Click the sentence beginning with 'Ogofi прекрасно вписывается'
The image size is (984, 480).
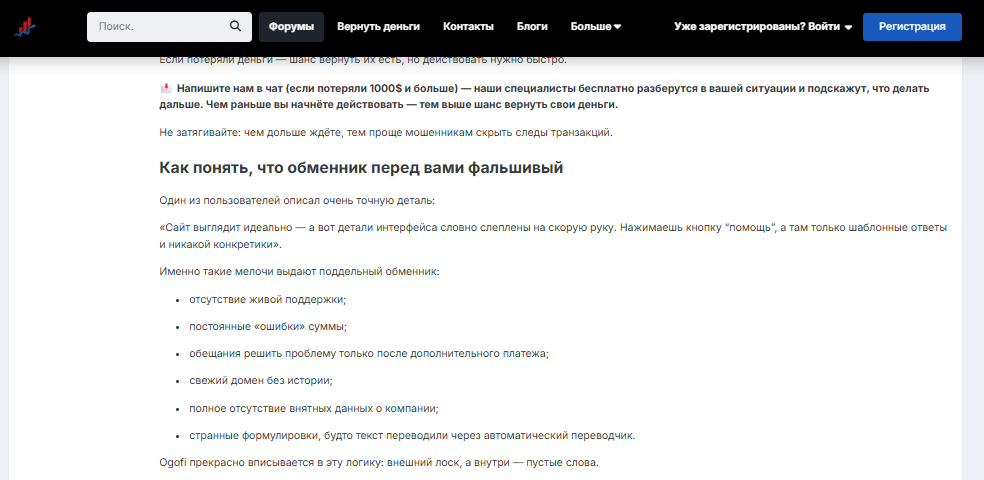[x=379, y=463]
